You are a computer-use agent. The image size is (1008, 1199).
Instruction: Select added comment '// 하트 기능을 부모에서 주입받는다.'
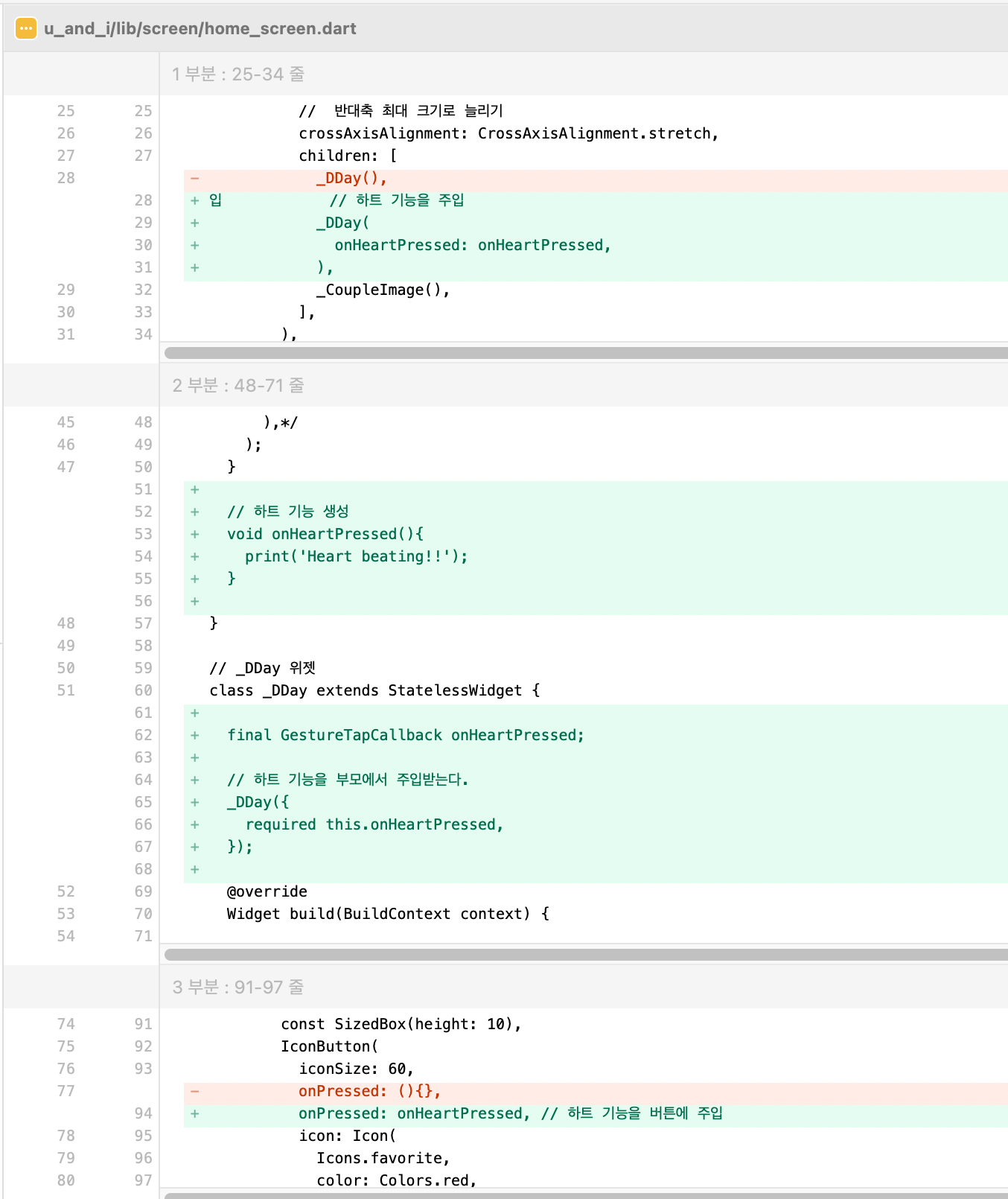pyautogui.click(x=348, y=780)
